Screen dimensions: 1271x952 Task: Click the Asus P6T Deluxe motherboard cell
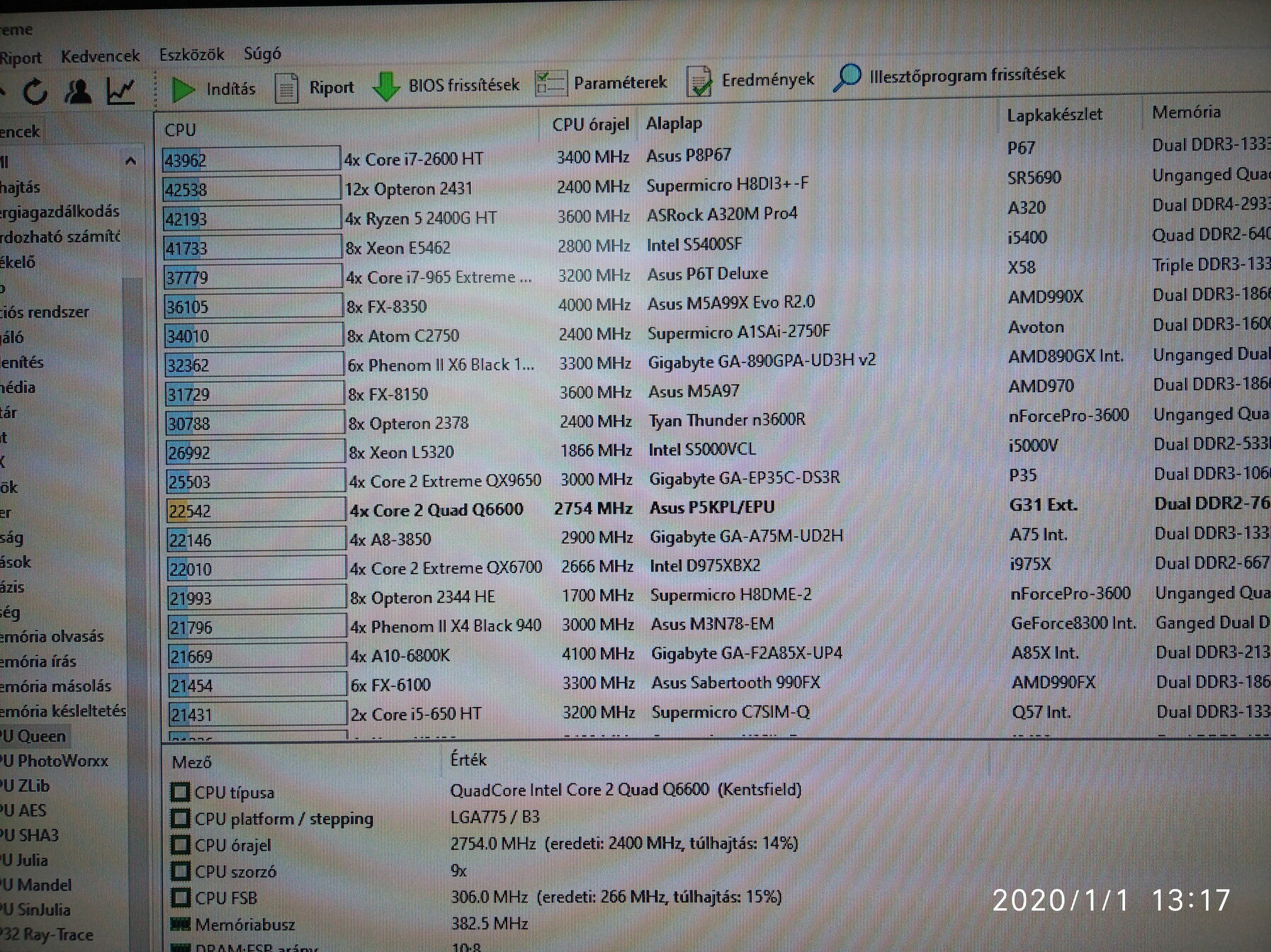click(708, 273)
